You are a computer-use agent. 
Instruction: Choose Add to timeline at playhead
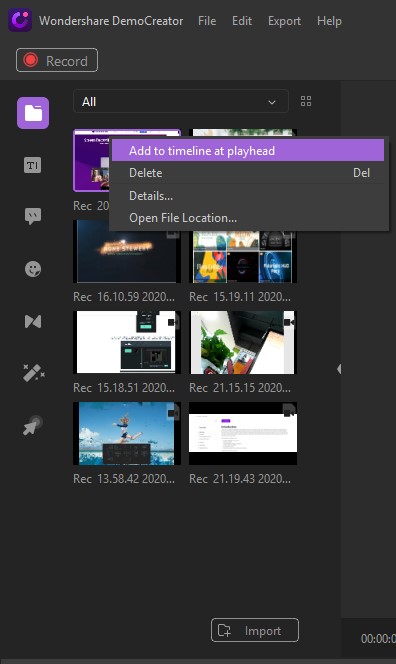click(x=248, y=151)
